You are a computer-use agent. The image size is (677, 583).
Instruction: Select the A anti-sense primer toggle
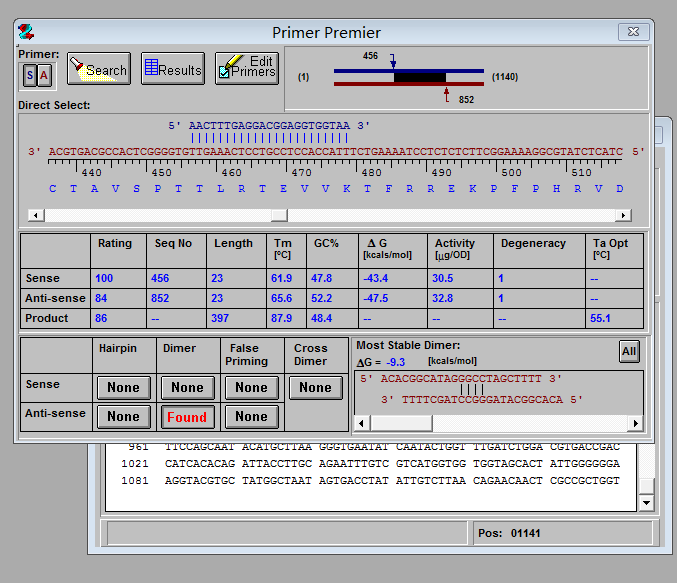tap(44, 75)
